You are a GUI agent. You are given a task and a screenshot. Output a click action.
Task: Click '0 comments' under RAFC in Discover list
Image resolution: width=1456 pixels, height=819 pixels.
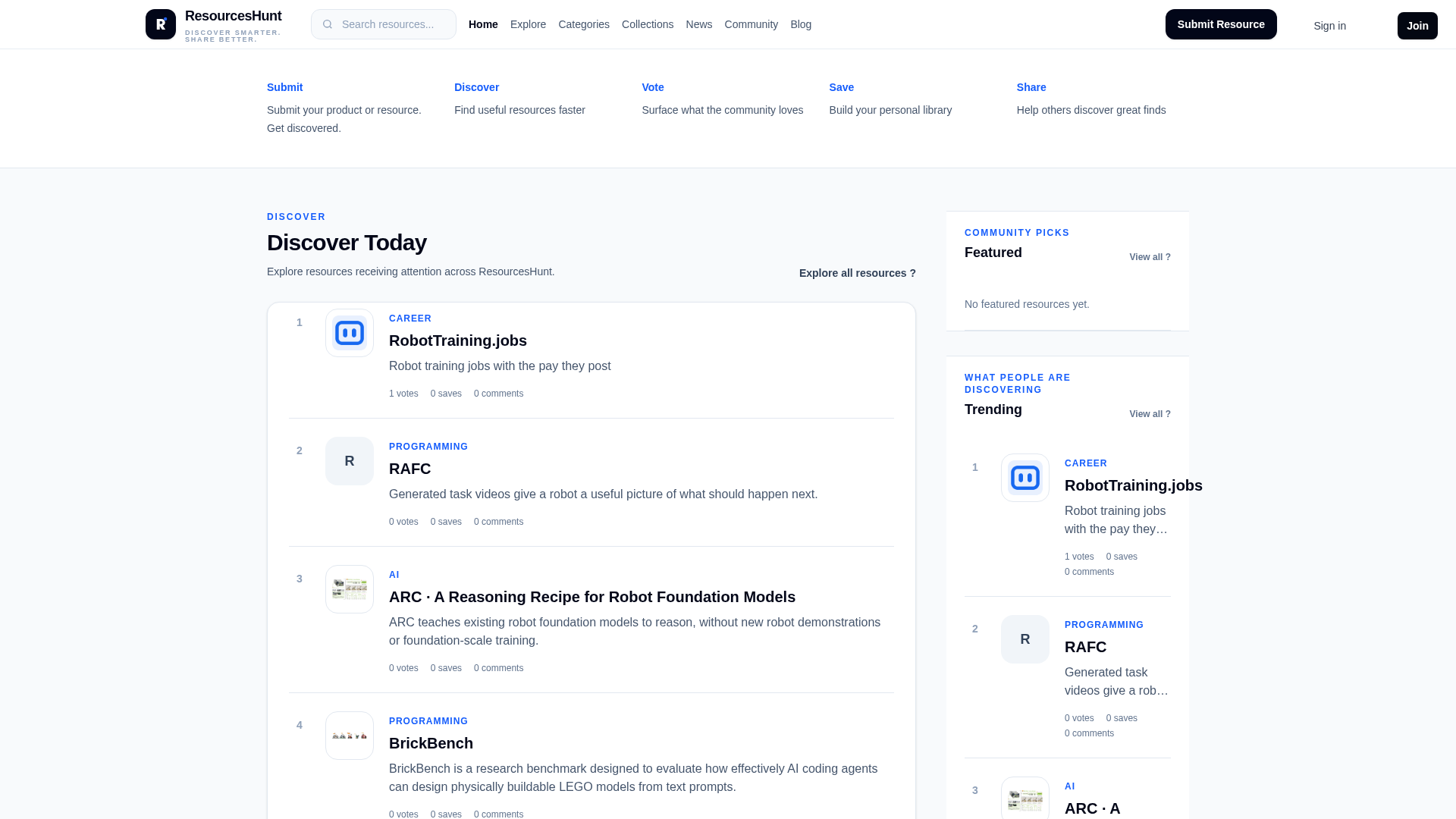point(498,522)
